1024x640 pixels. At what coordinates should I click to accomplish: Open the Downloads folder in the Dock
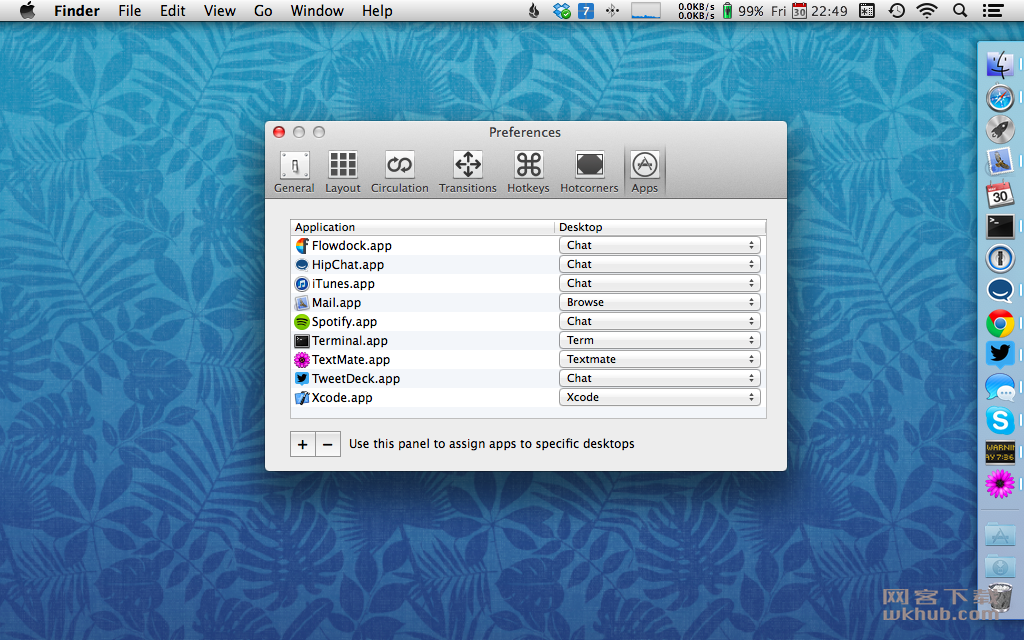point(1000,566)
